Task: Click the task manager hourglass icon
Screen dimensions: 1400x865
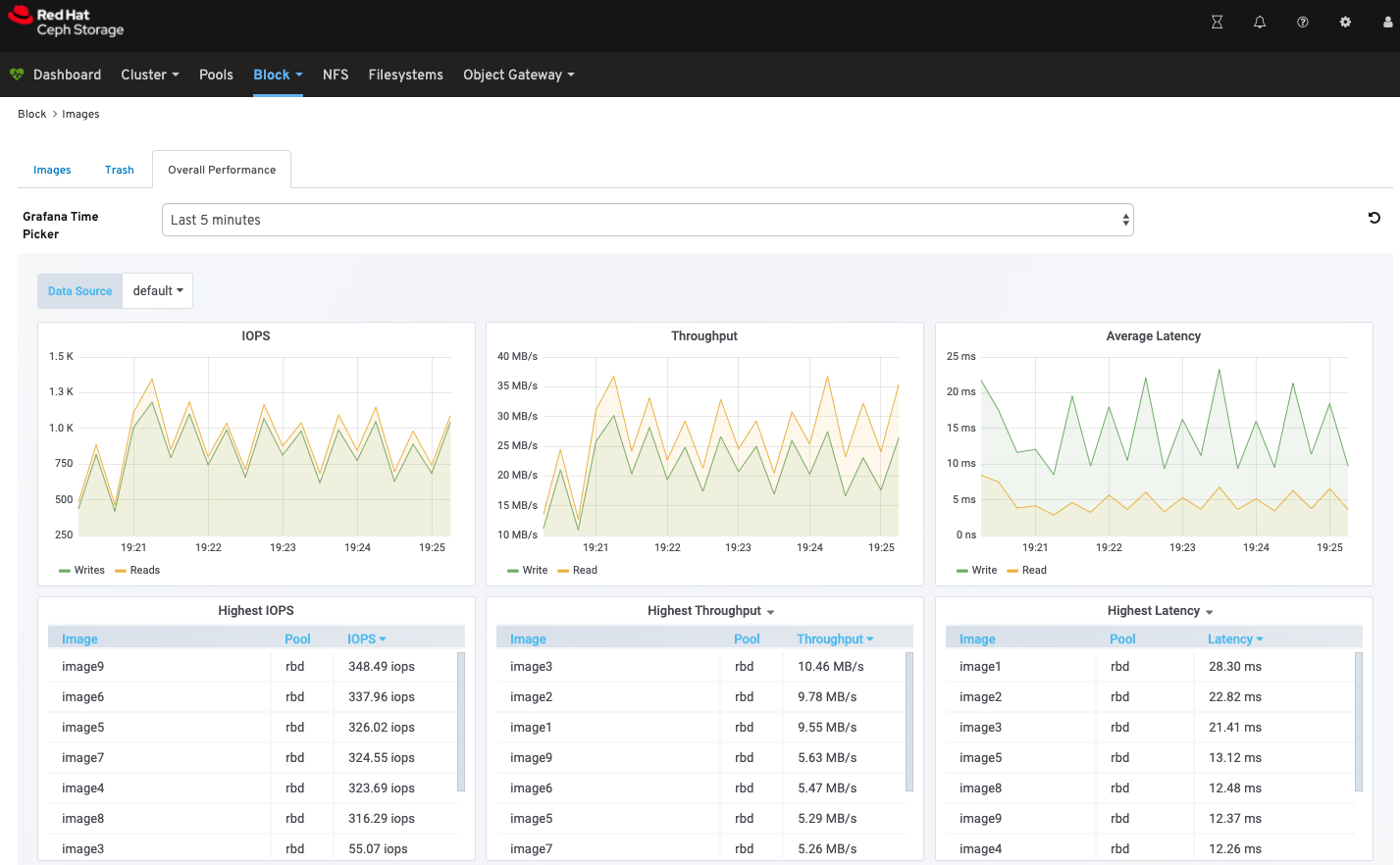Action: (1217, 23)
